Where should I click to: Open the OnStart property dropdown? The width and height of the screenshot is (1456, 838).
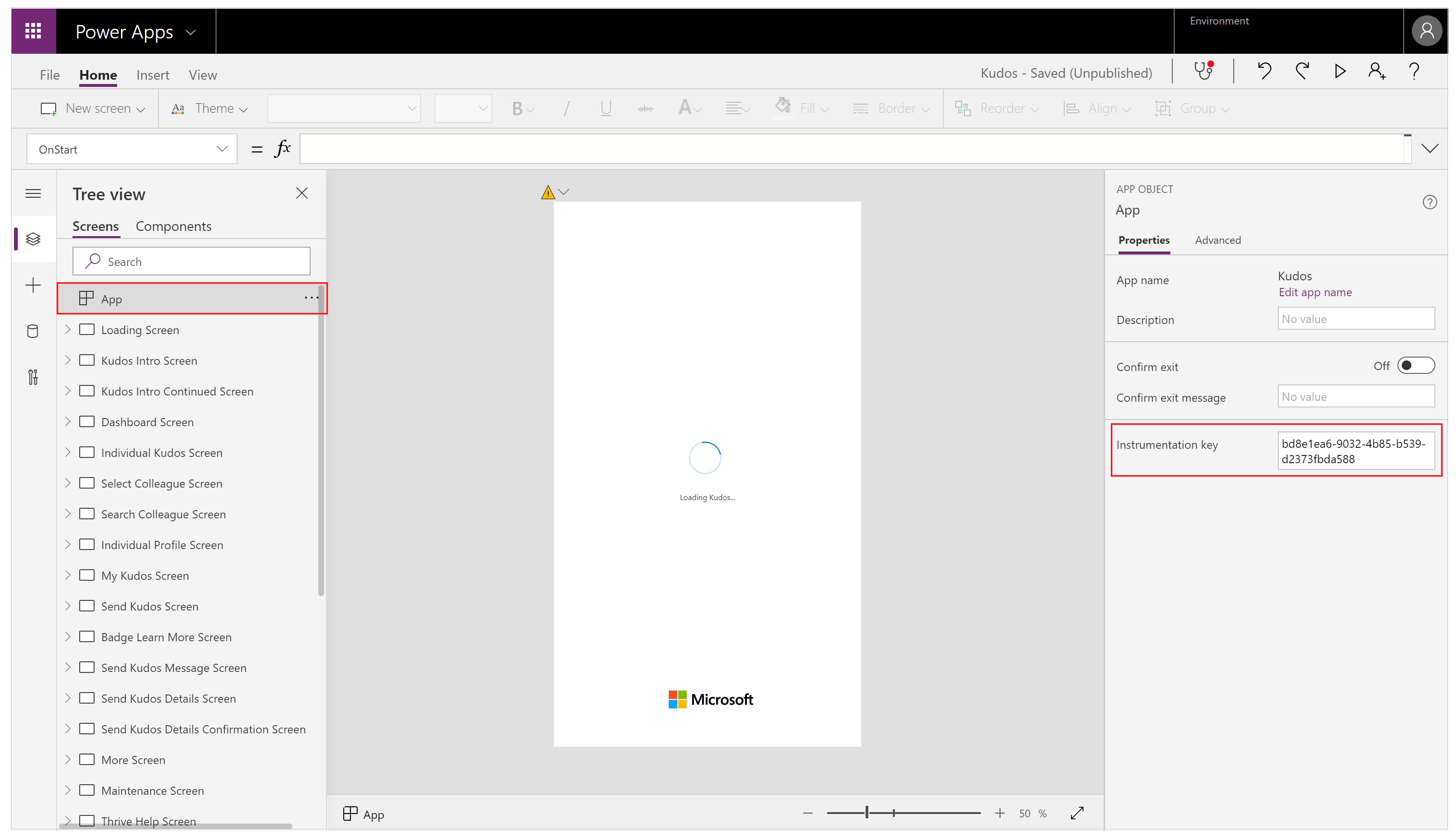pos(222,149)
